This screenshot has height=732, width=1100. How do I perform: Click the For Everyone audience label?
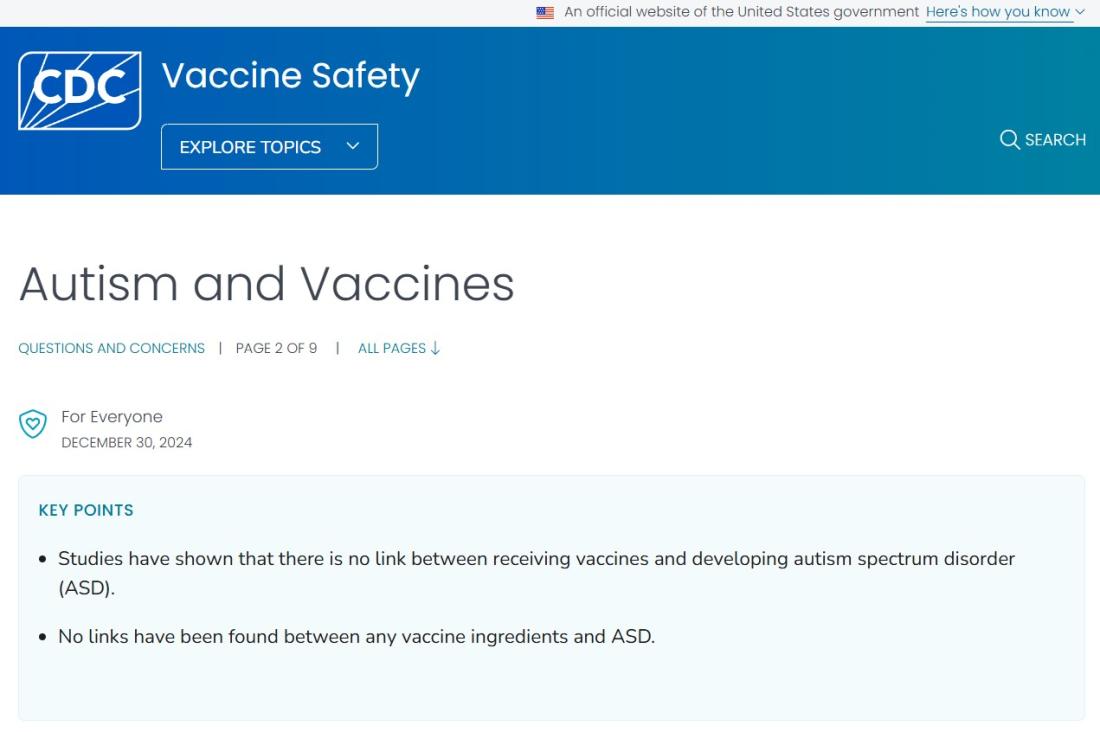click(111, 417)
